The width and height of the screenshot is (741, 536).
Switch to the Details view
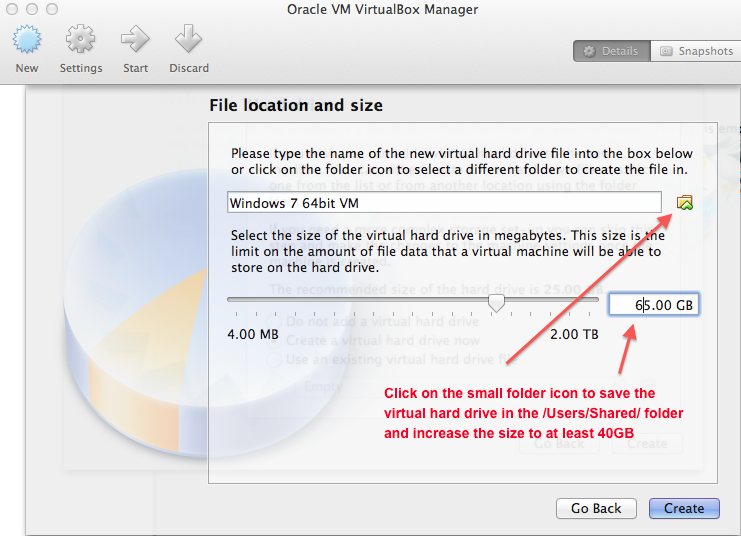611,51
